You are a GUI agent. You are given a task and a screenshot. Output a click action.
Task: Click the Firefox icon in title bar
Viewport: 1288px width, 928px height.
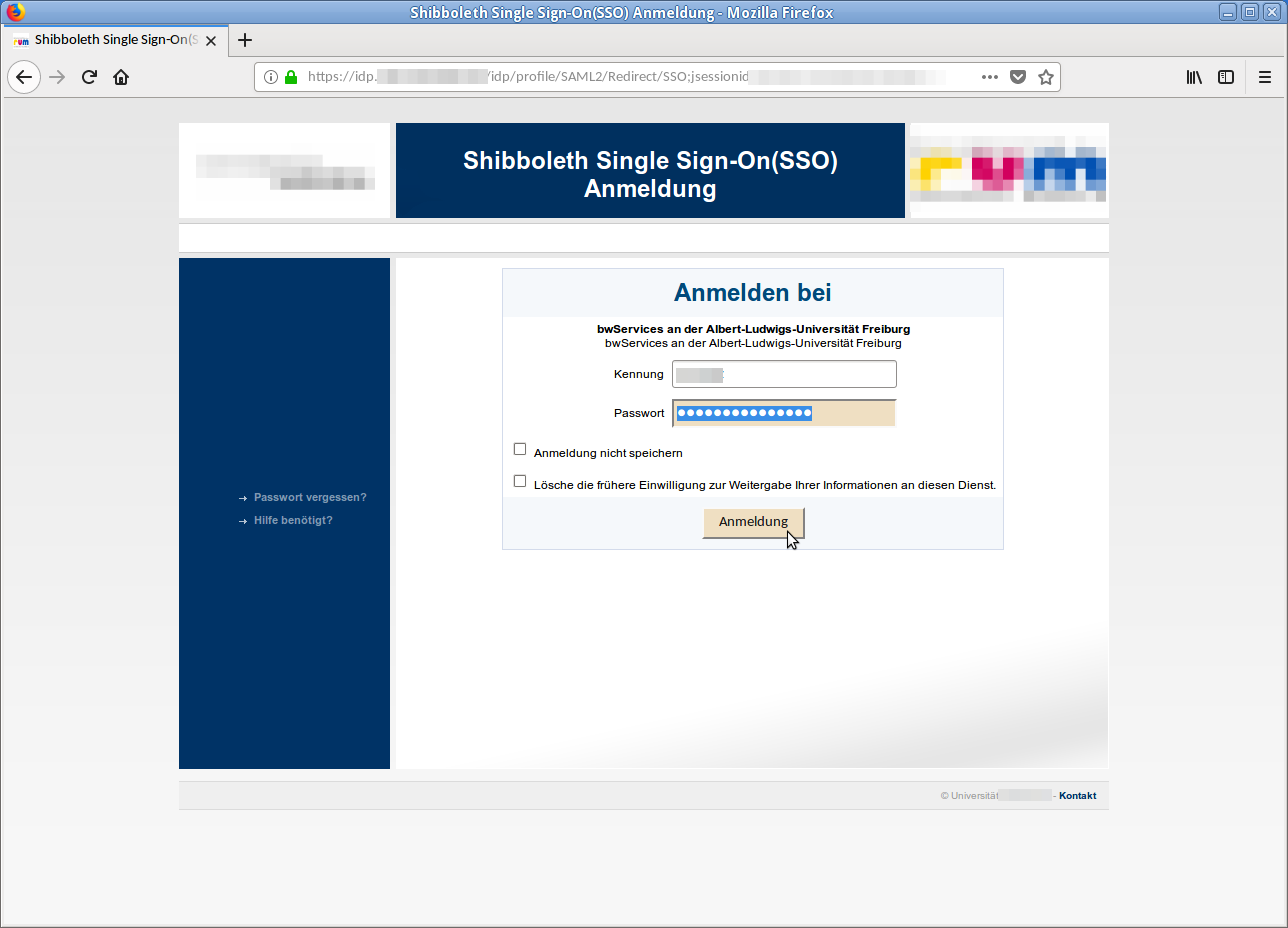(14, 12)
